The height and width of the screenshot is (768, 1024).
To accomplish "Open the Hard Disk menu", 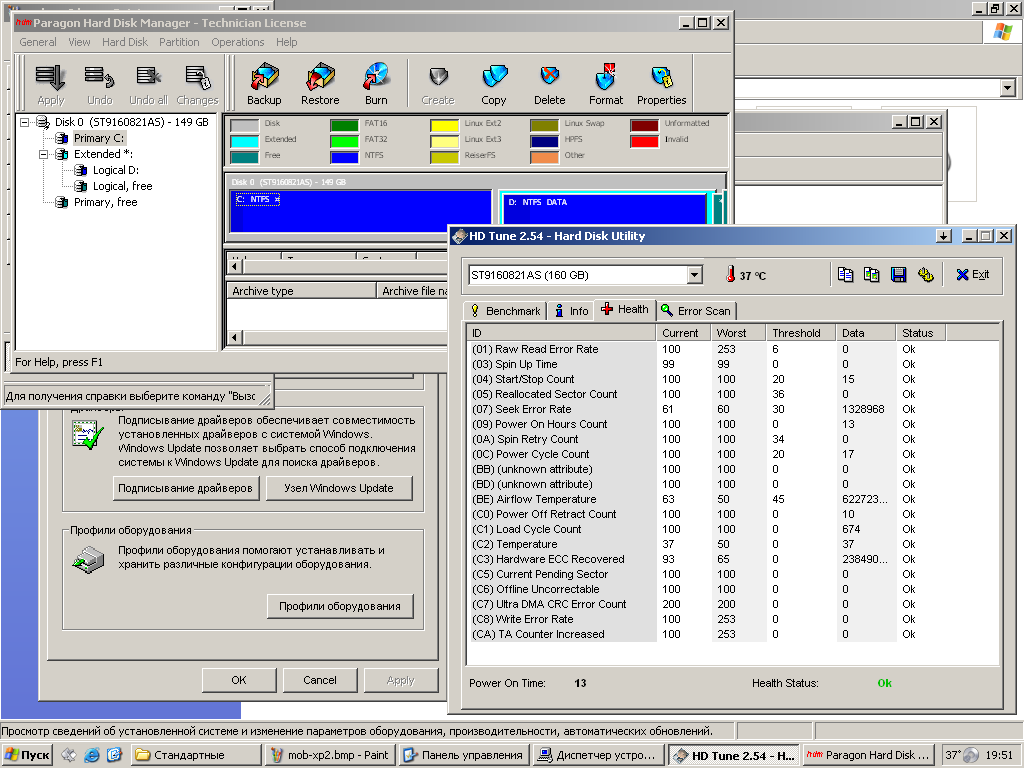I will [x=125, y=42].
